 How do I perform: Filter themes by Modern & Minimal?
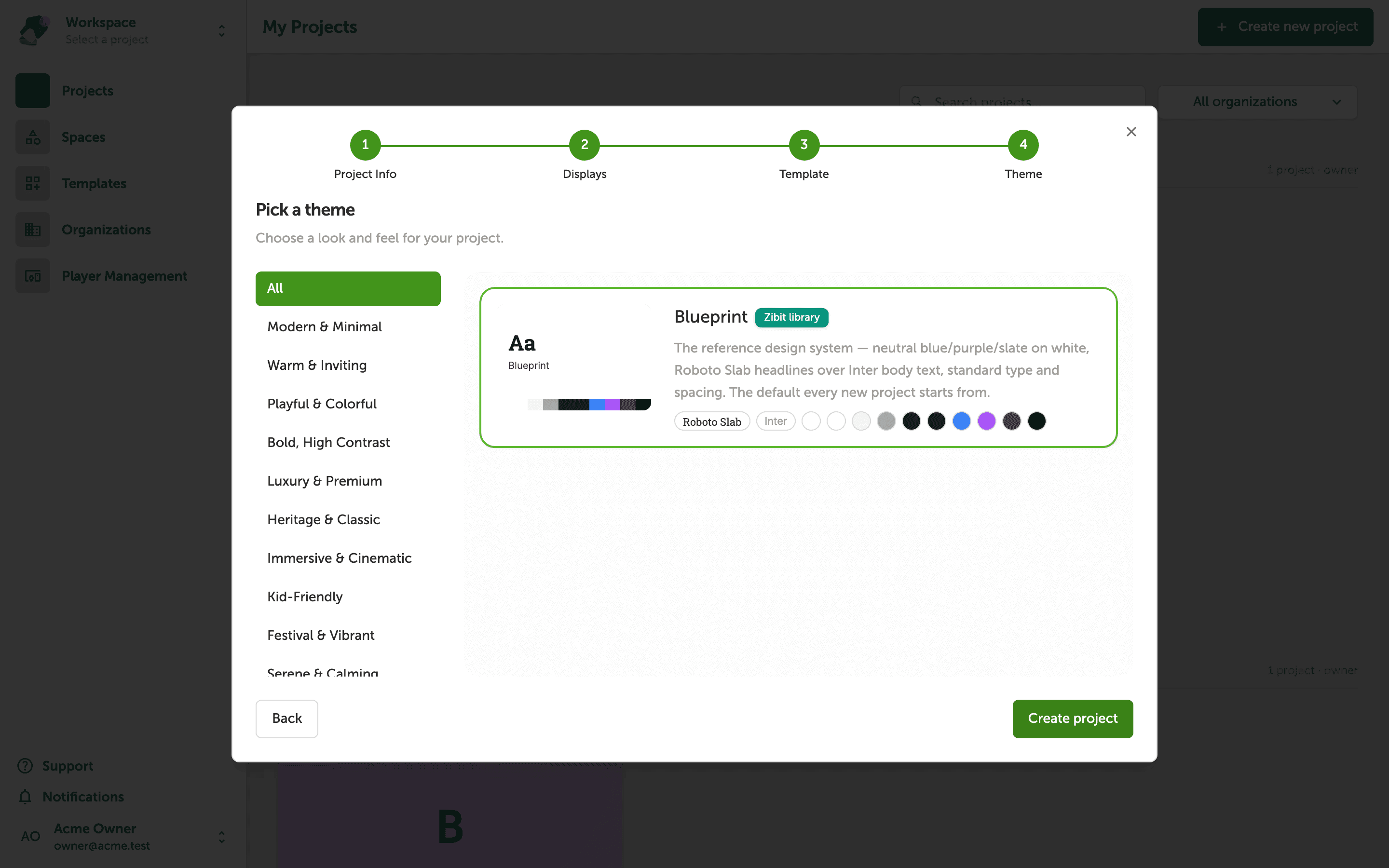pyautogui.click(x=348, y=326)
